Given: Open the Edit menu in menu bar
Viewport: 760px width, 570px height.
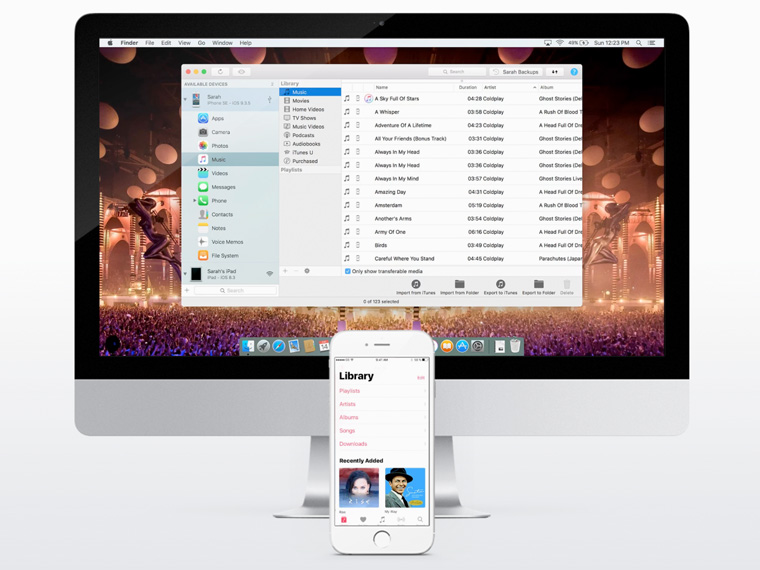Looking at the screenshot, I should [x=166, y=43].
